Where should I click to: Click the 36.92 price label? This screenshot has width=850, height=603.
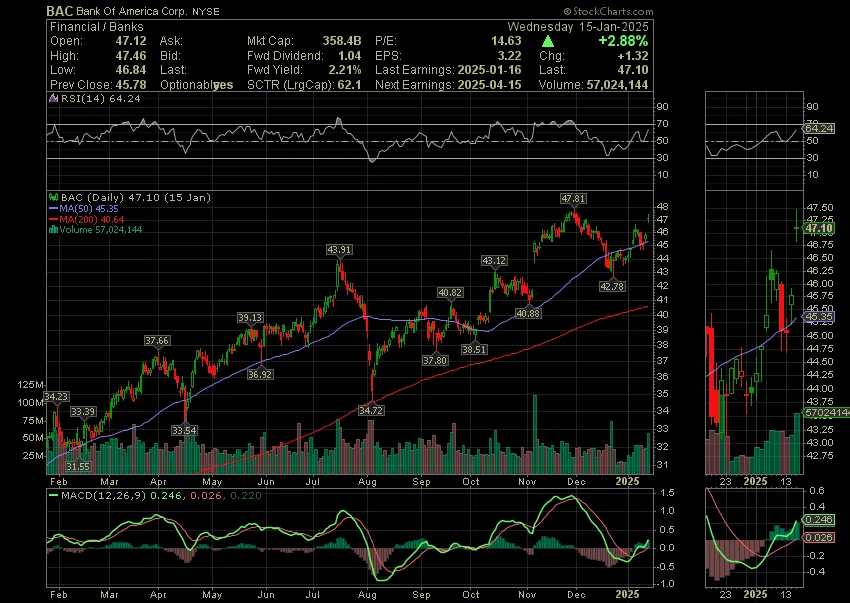coord(260,374)
